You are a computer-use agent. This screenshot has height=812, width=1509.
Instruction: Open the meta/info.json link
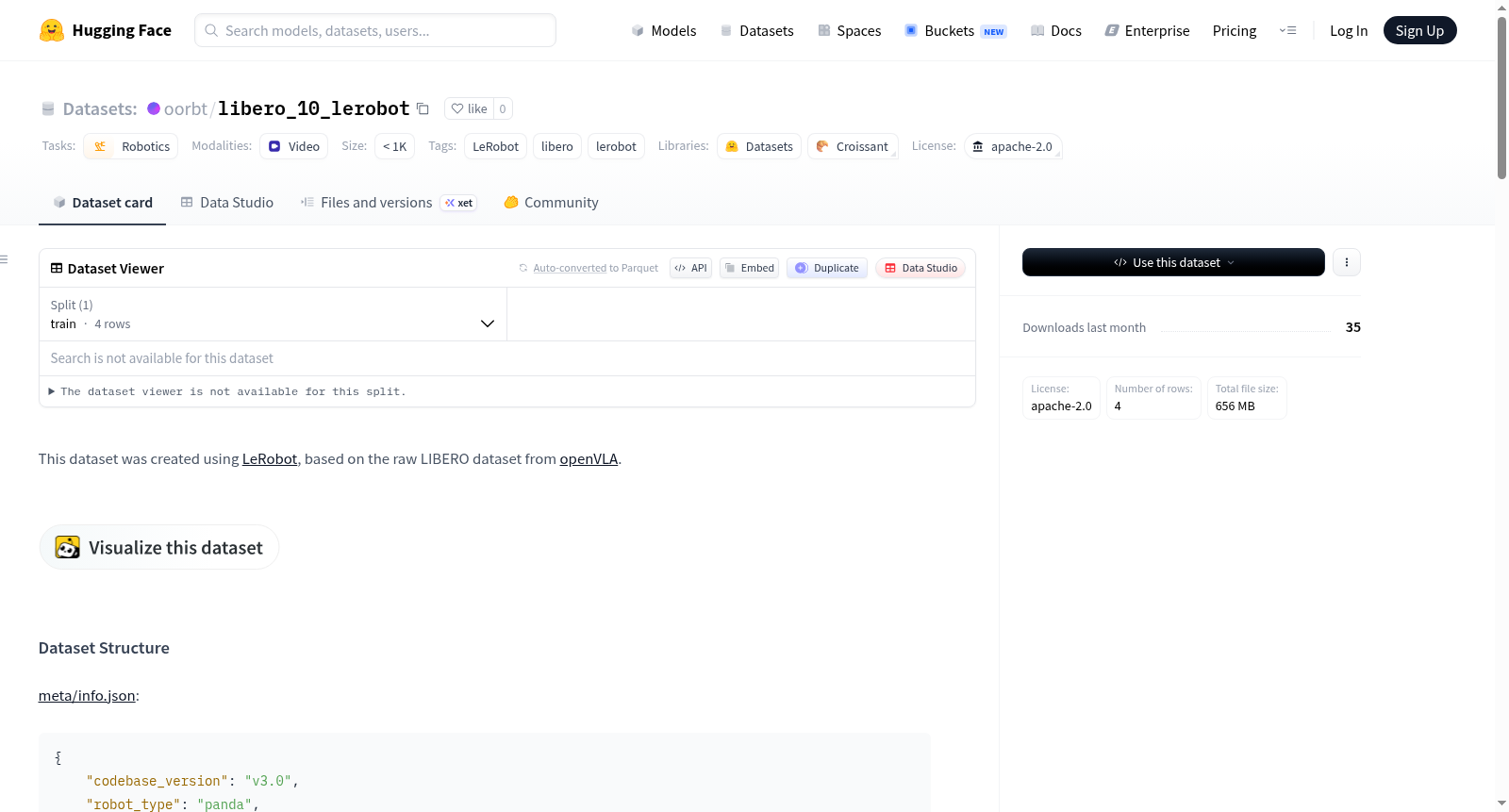[87, 696]
